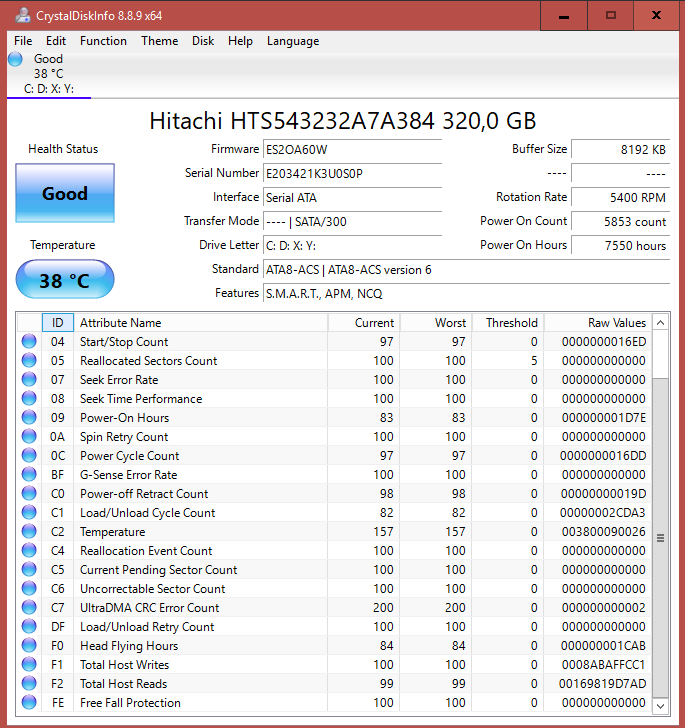Click the status orb for Free Fall Protection
This screenshot has width=685, height=728.
click(x=29, y=702)
